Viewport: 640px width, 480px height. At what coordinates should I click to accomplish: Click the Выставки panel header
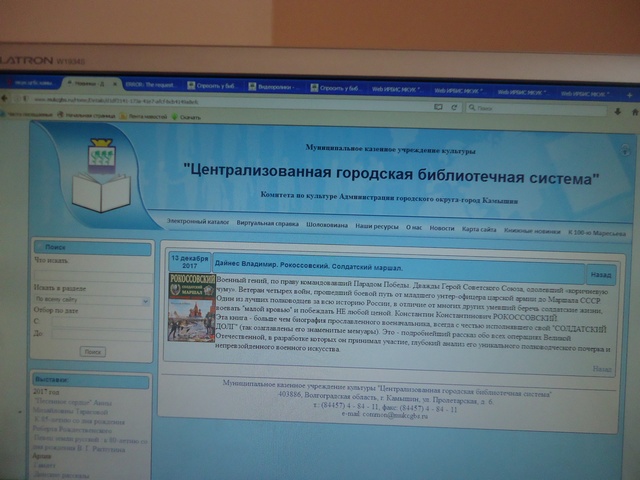(x=91, y=381)
